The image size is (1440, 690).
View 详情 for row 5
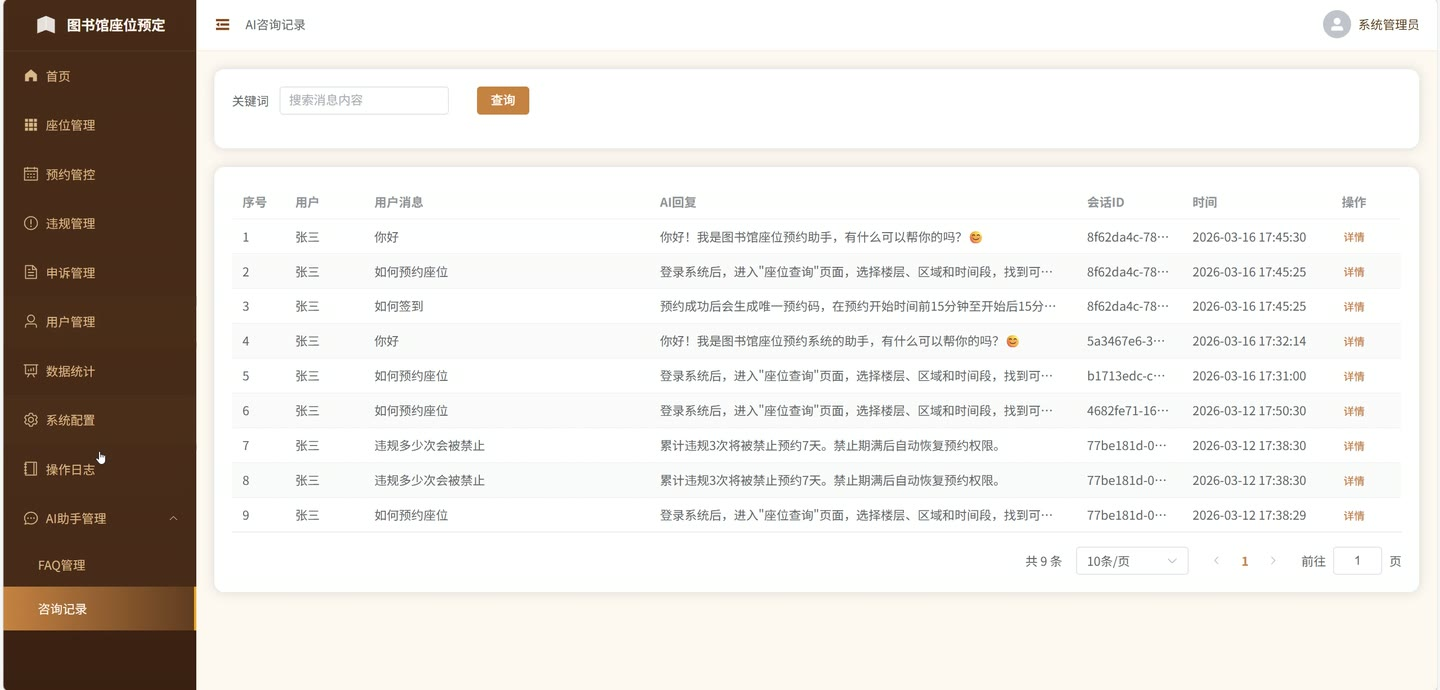click(1354, 377)
